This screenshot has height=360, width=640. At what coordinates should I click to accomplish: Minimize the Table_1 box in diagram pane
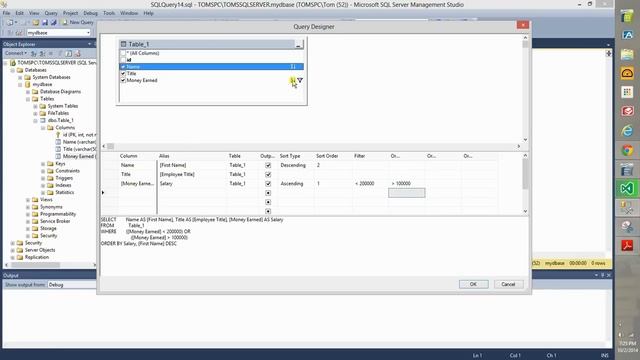point(298,44)
